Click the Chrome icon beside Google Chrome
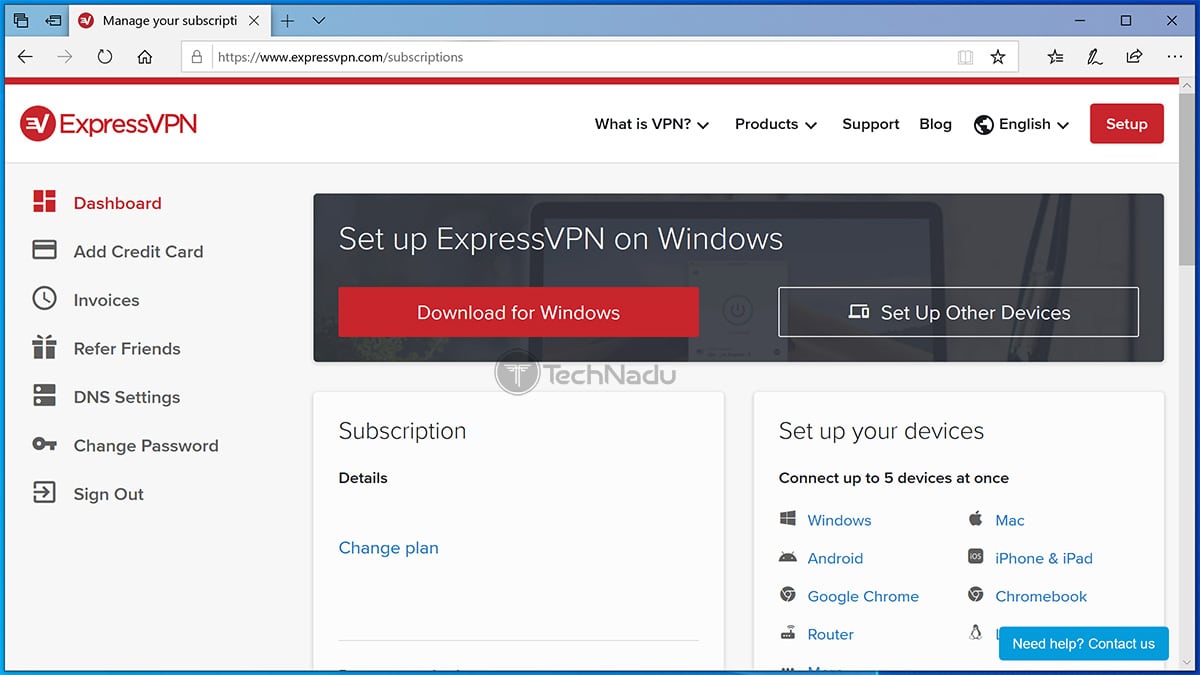 coord(787,595)
